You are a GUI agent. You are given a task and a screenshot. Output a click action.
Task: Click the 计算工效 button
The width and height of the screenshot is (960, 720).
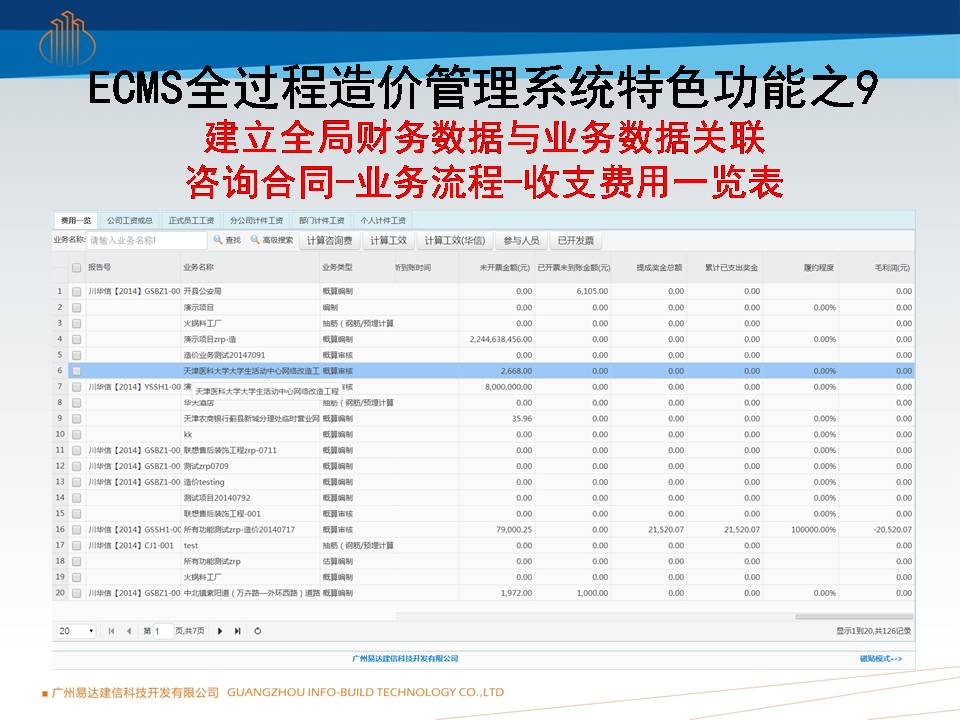coord(388,241)
